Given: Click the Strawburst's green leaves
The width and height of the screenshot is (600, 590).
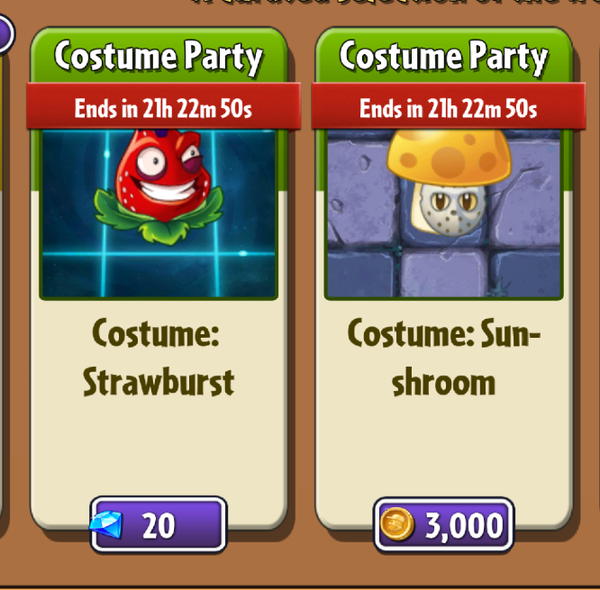Looking at the screenshot, I should [159, 218].
